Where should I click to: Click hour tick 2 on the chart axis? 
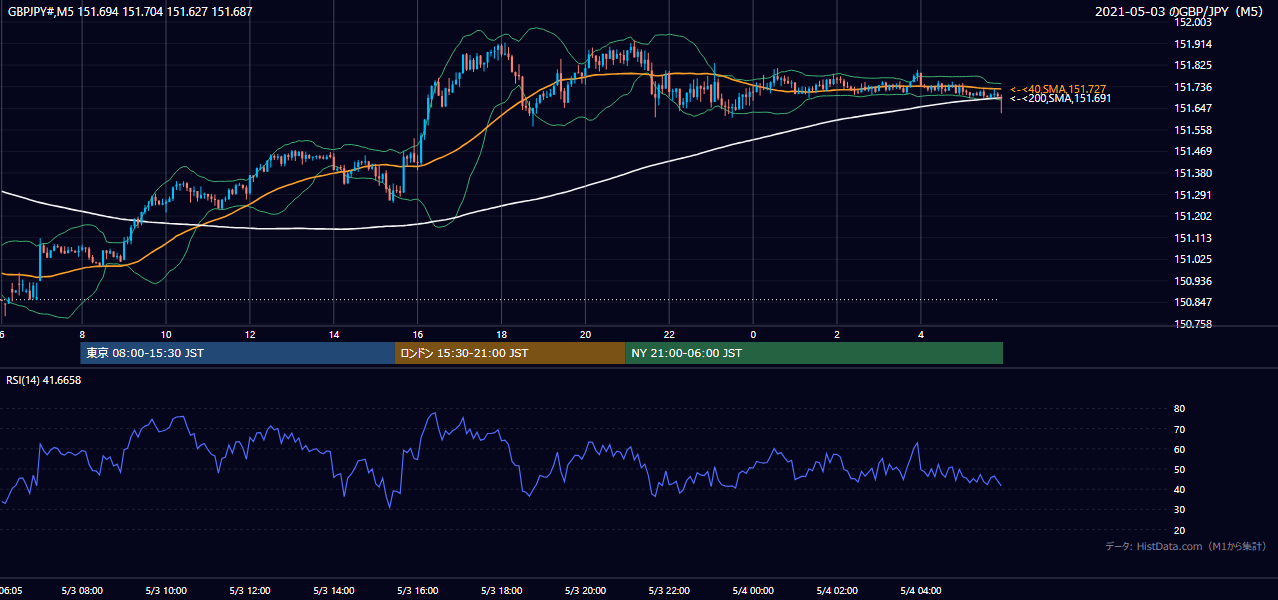click(838, 334)
